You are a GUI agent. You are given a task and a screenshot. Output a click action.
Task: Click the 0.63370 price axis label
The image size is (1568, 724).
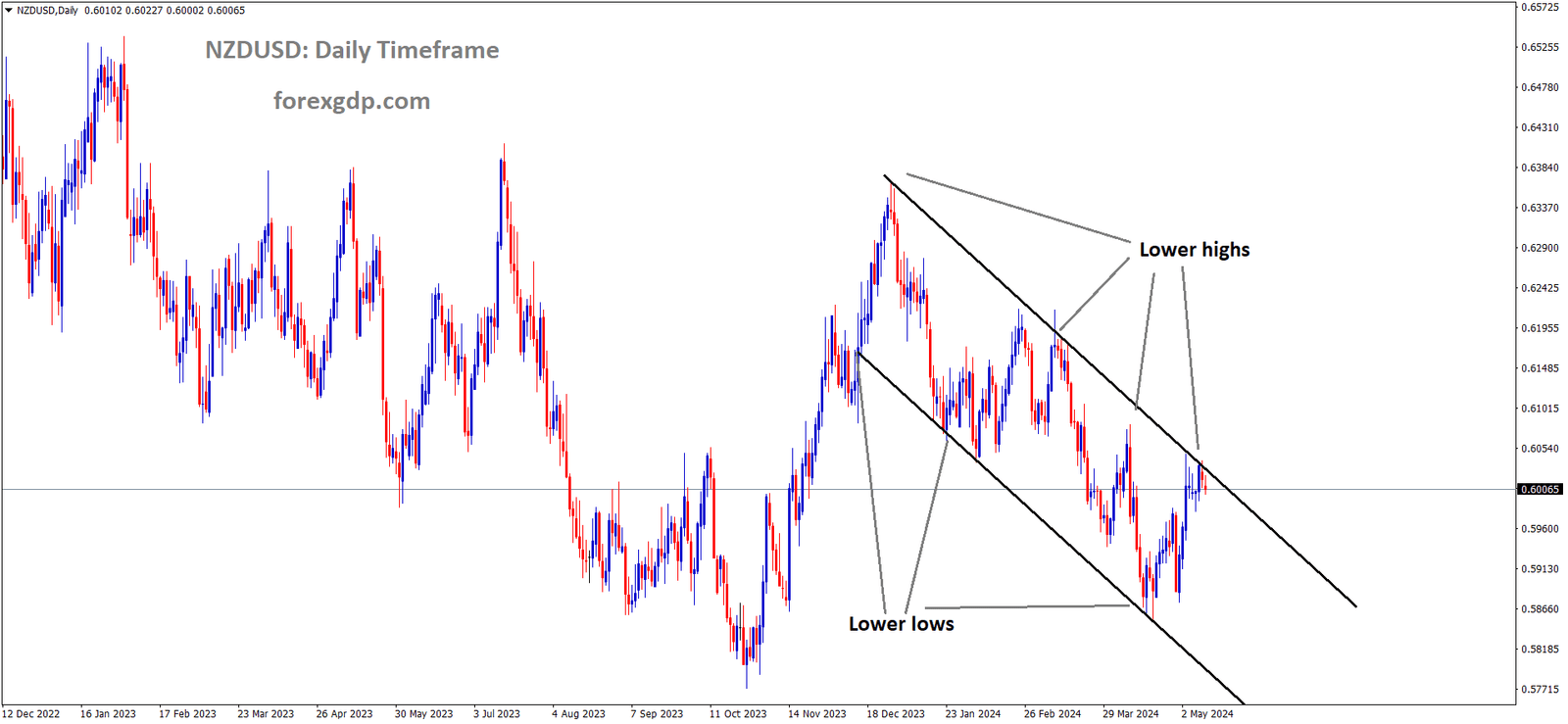[x=1540, y=208]
